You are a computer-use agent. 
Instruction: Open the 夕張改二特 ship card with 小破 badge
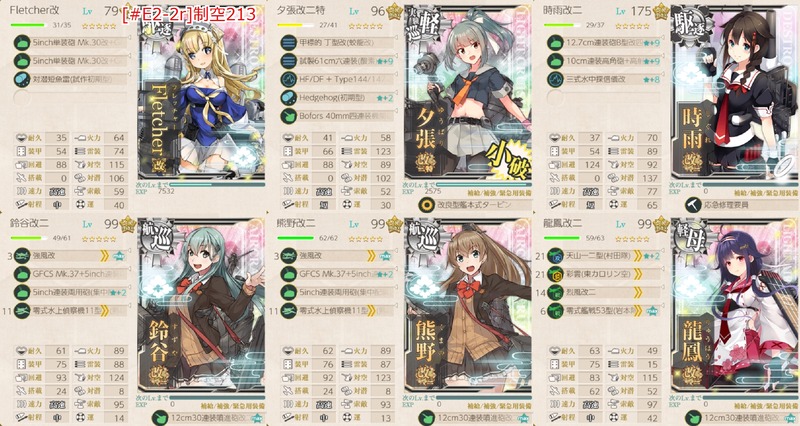click(468, 95)
